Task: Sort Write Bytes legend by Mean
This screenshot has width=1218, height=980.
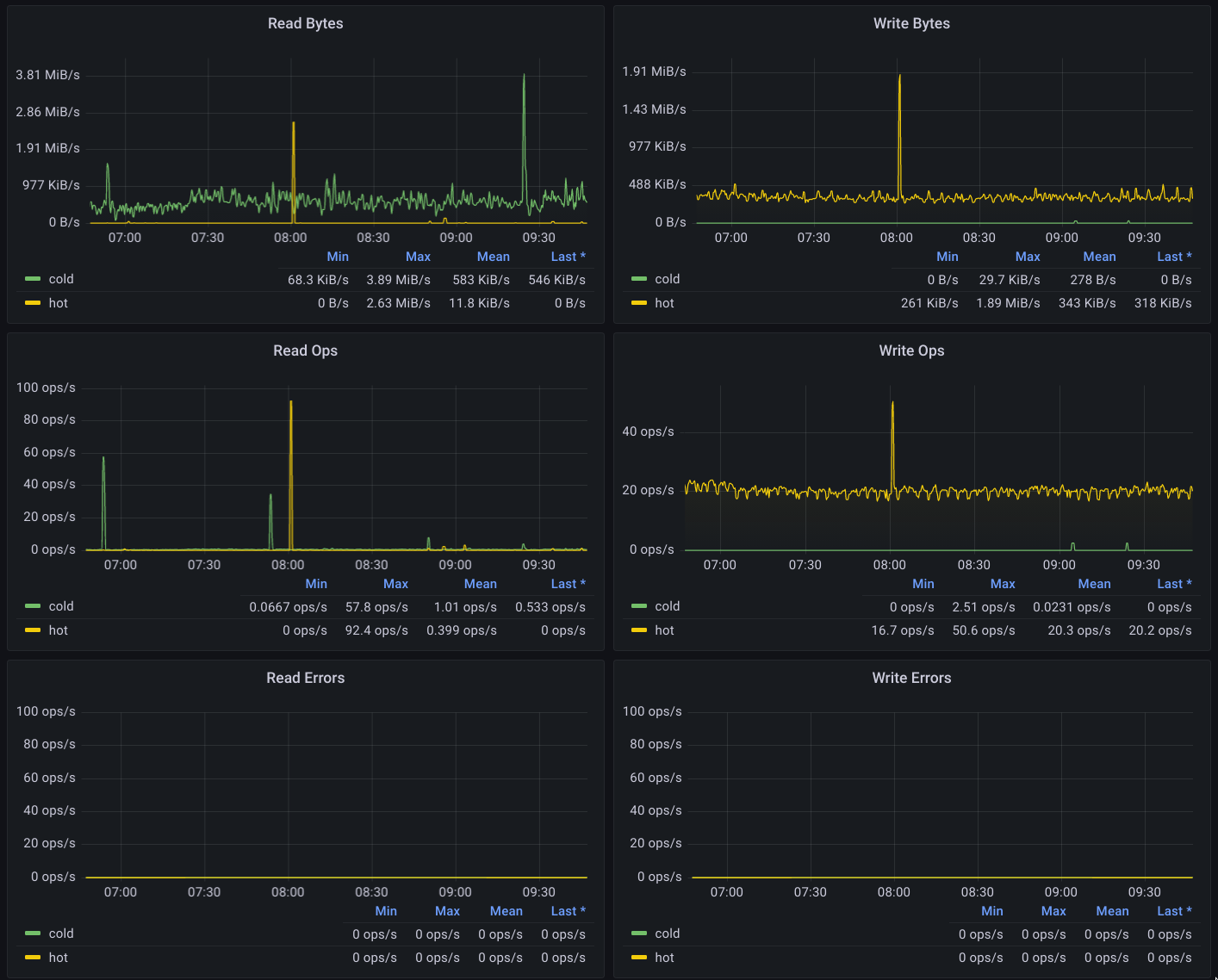Action: pyautogui.click(x=1100, y=257)
